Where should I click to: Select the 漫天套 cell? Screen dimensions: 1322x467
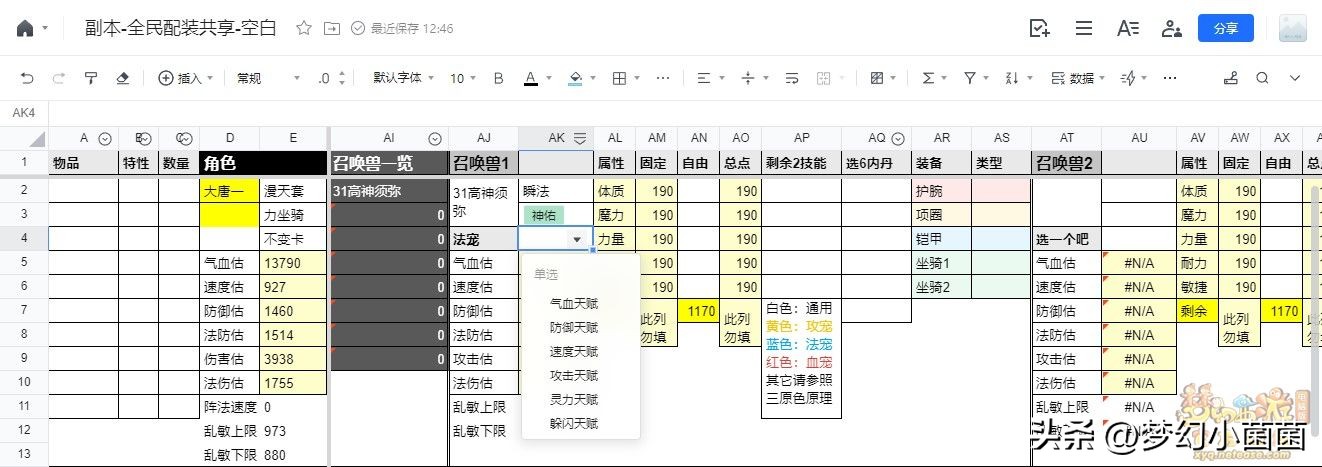[293, 190]
